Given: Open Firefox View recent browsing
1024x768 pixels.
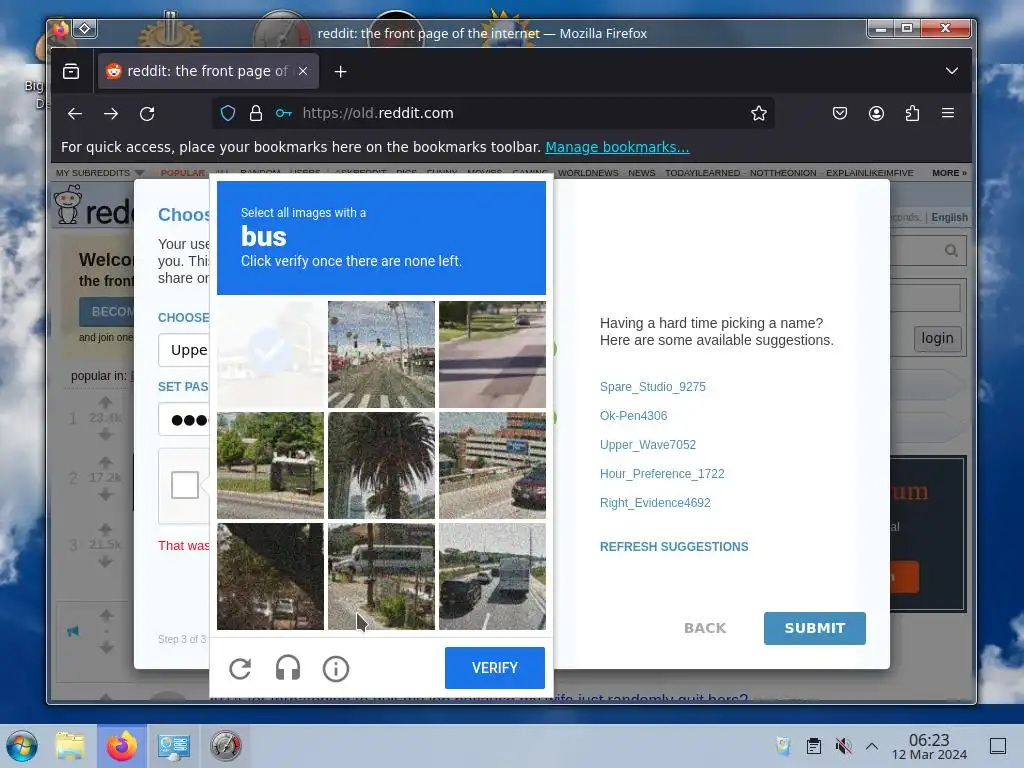Looking at the screenshot, I should coord(71,71).
